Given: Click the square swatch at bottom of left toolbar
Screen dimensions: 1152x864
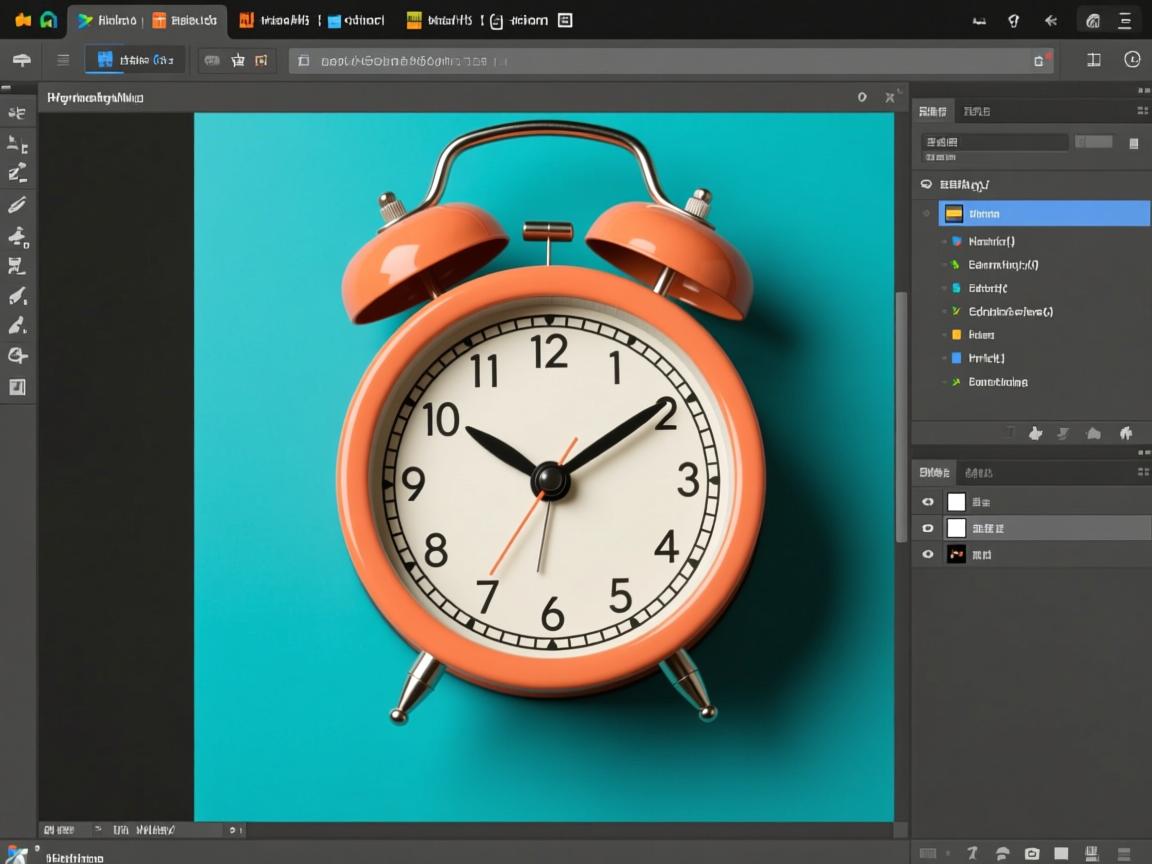Looking at the screenshot, I should click(x=17, y=387).
